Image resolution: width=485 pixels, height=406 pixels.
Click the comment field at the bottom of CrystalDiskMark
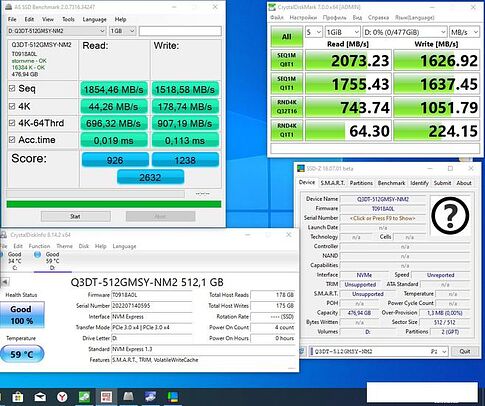click(375, 149)
